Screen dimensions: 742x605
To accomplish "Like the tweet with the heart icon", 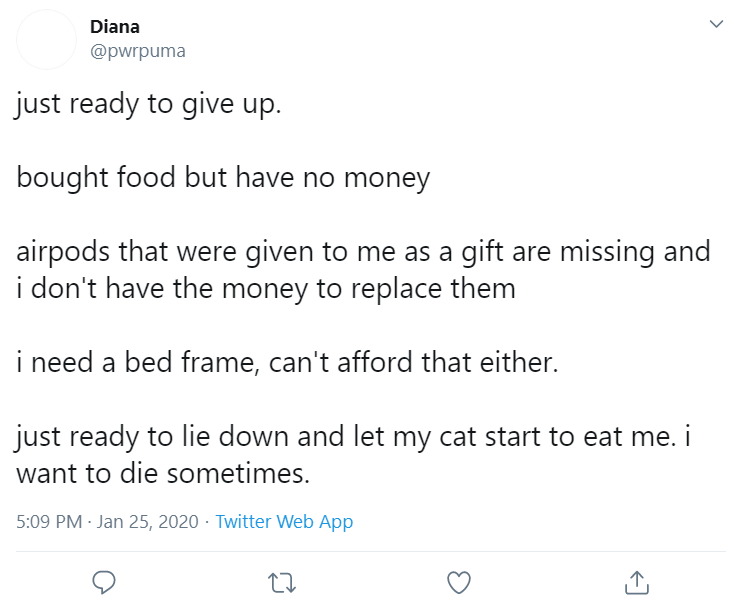I will click(459, 582).
